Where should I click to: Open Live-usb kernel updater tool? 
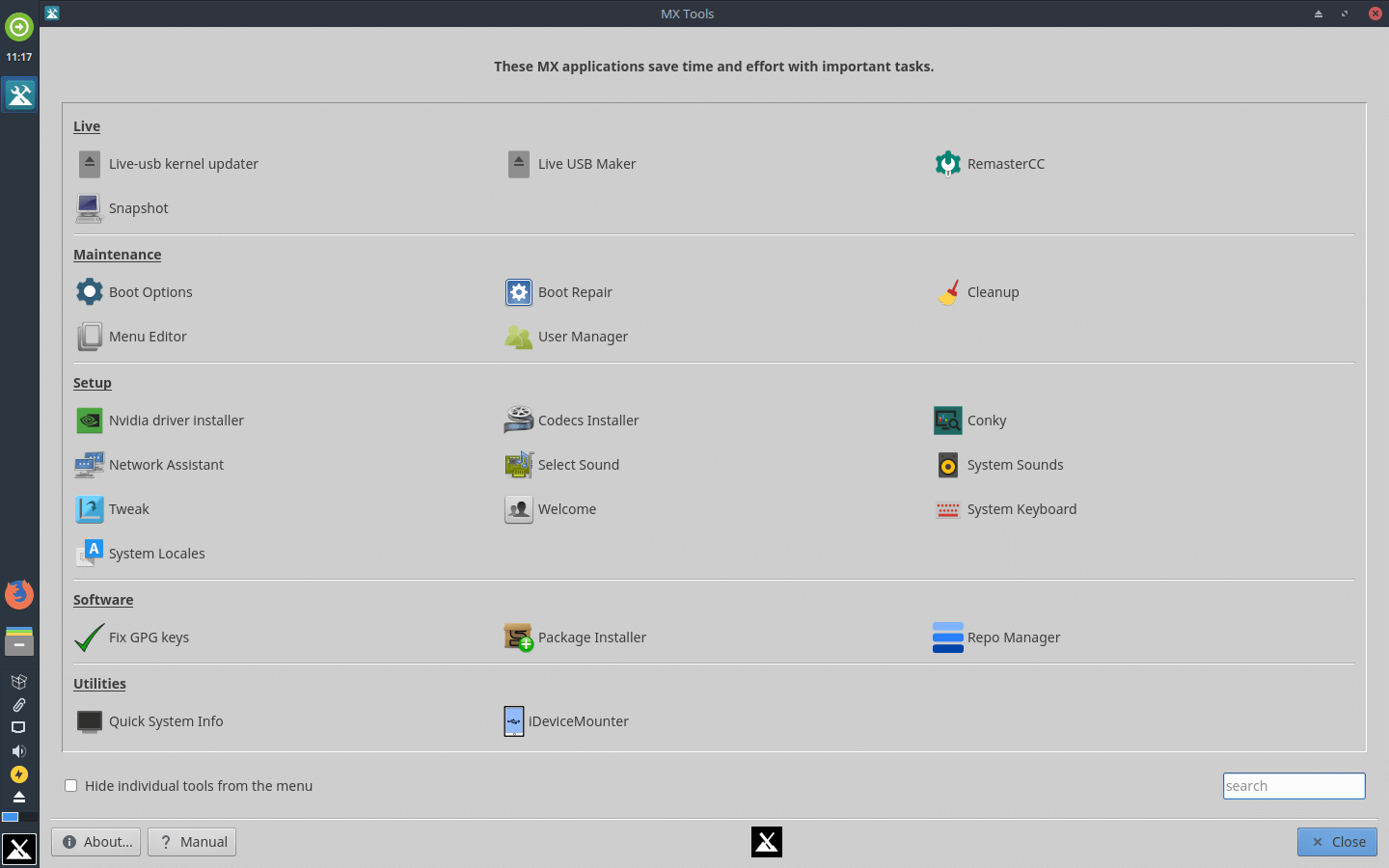168,164
